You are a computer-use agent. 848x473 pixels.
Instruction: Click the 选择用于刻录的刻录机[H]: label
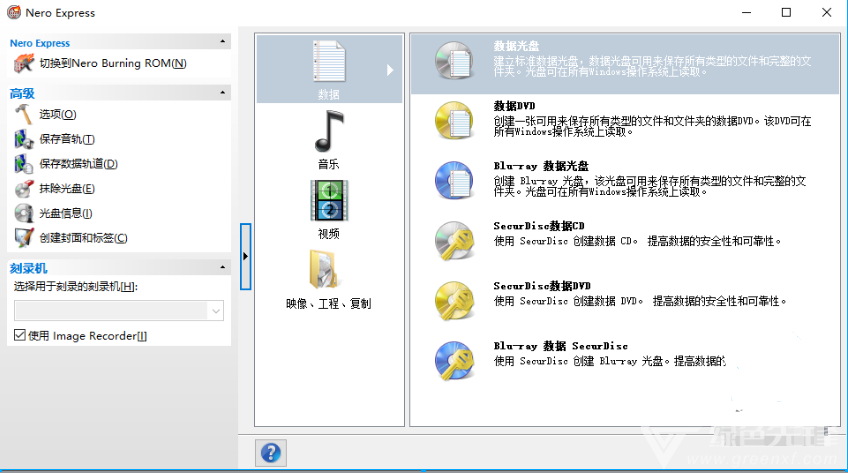coord(76,287)
